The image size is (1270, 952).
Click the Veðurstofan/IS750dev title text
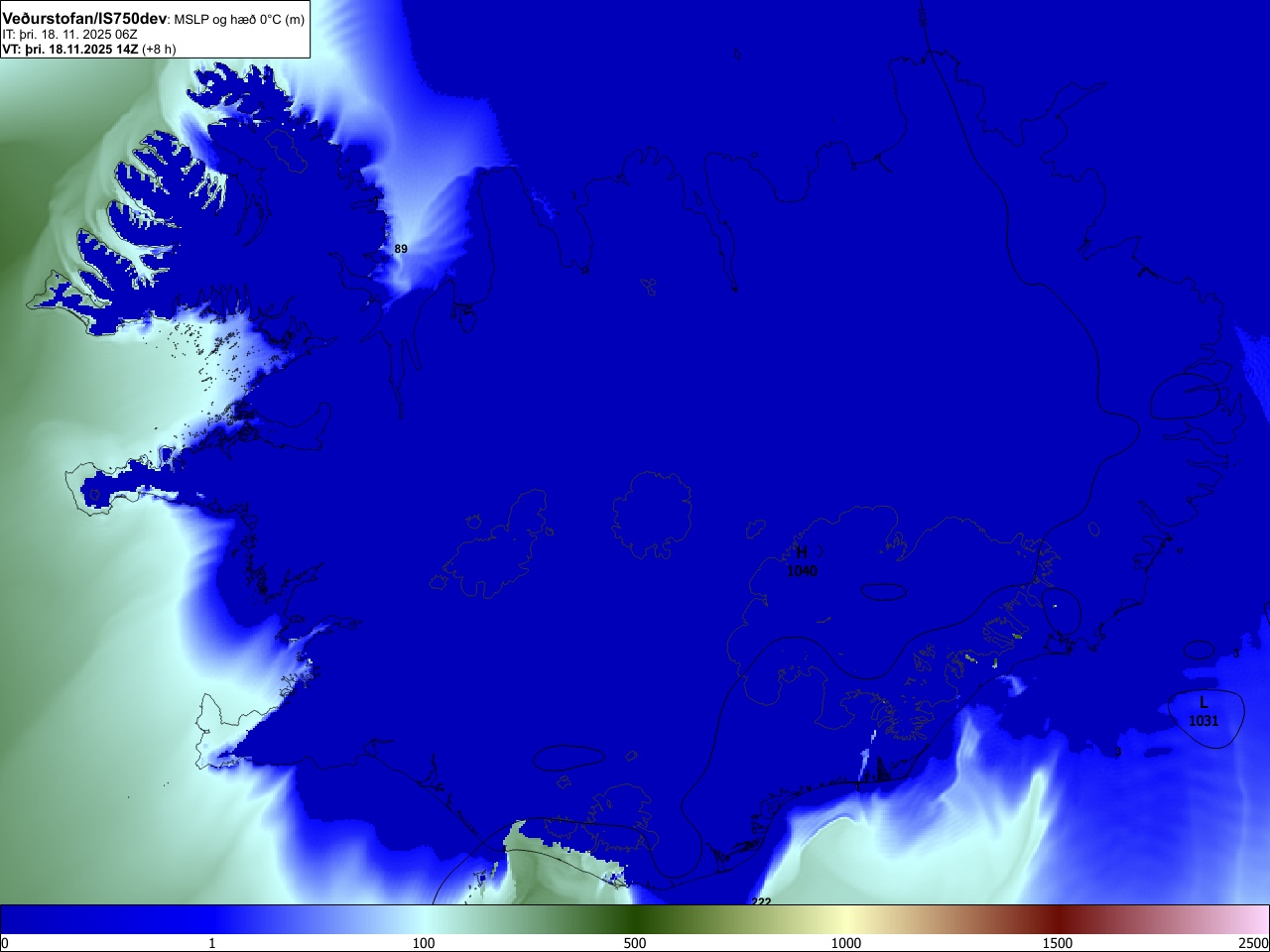point(84,19)
